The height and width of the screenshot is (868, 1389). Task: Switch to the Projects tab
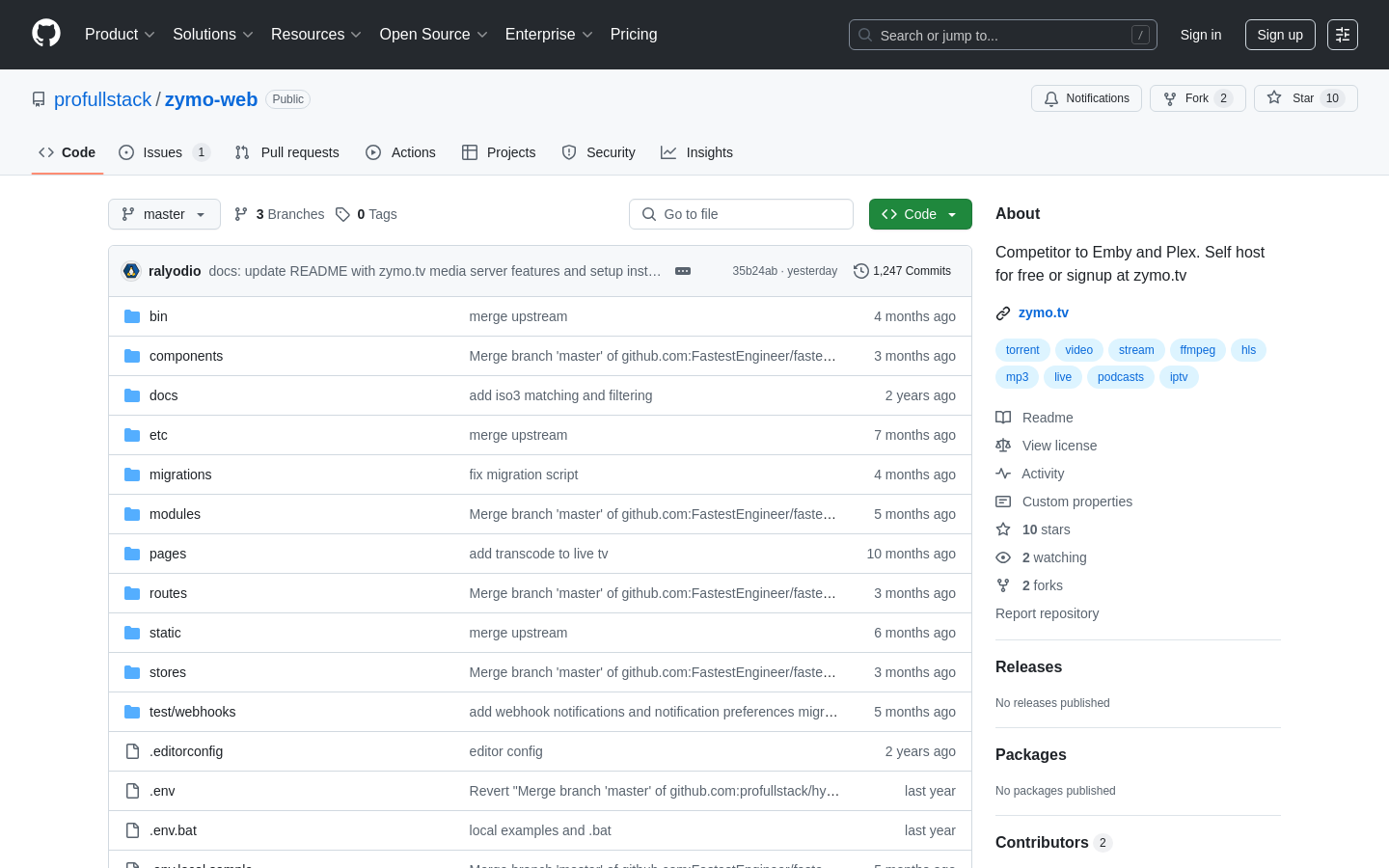click(x=499, y=152)
